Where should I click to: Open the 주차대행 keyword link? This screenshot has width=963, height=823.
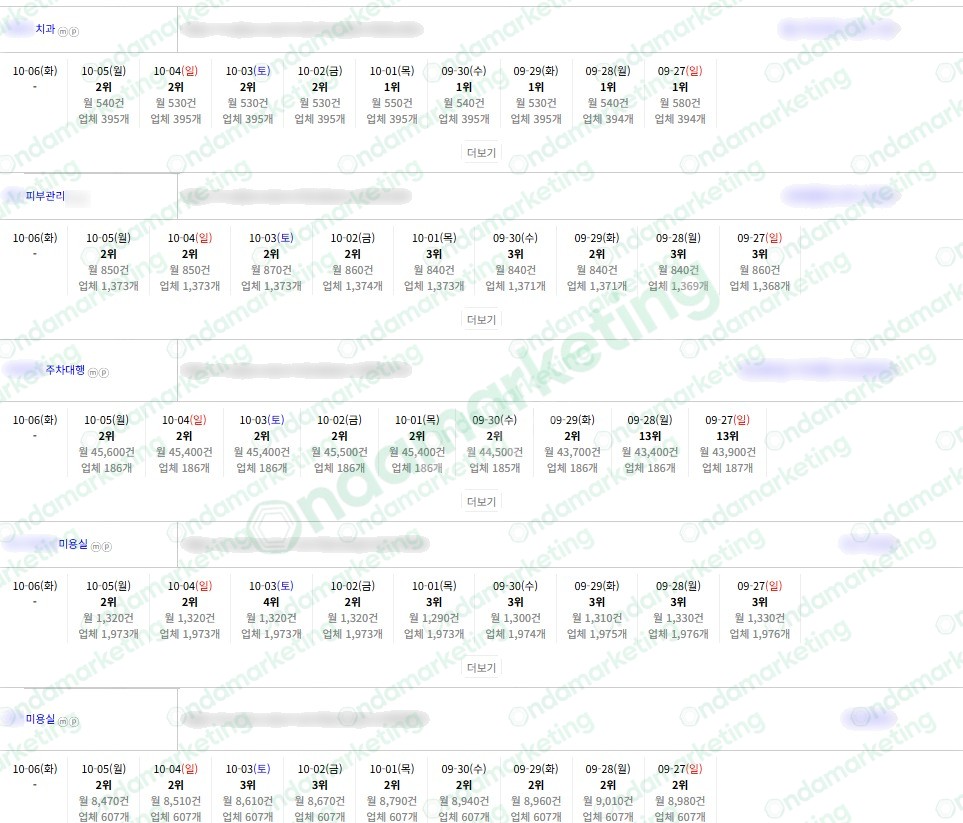click(65, 370)
